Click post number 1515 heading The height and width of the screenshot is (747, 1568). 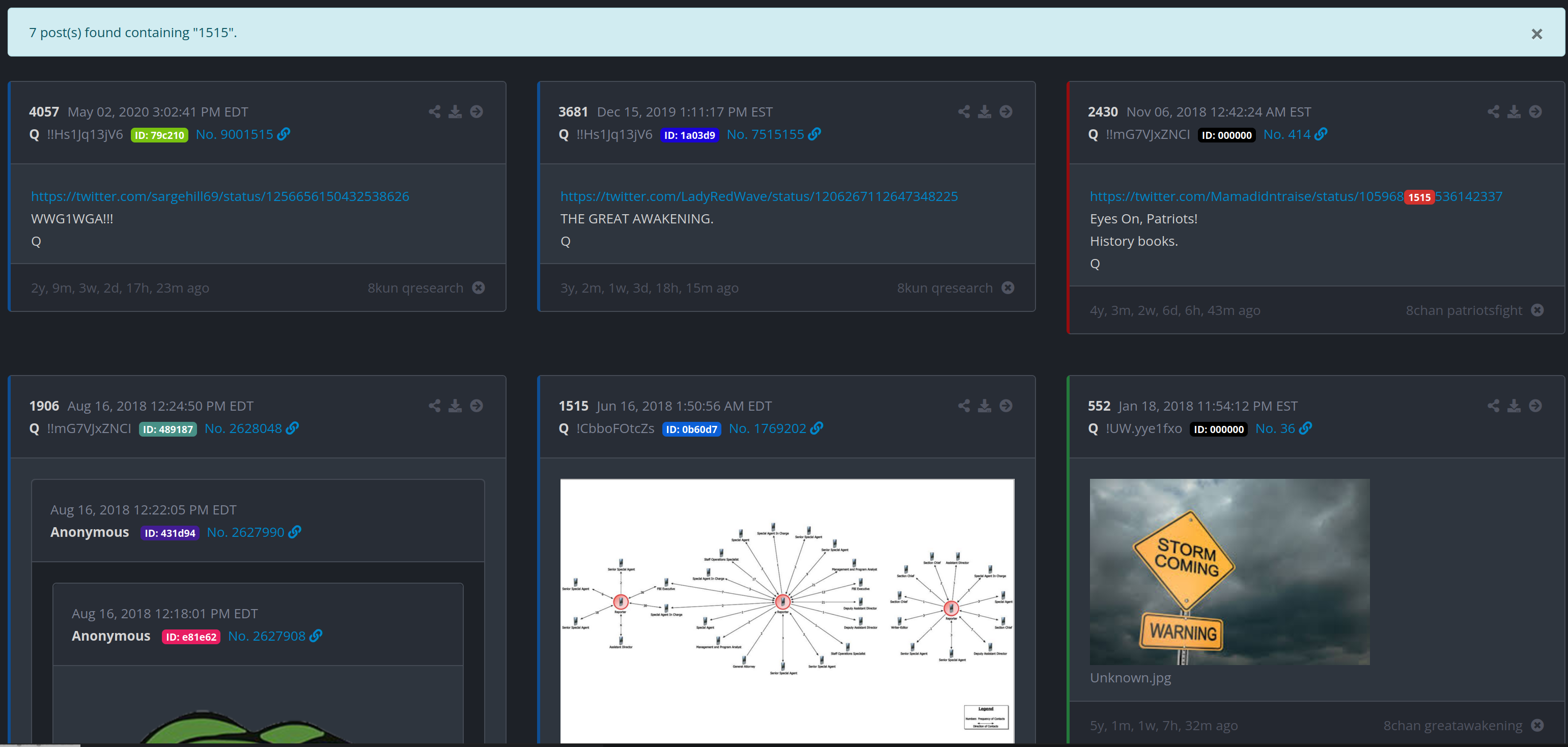[573, 407]
